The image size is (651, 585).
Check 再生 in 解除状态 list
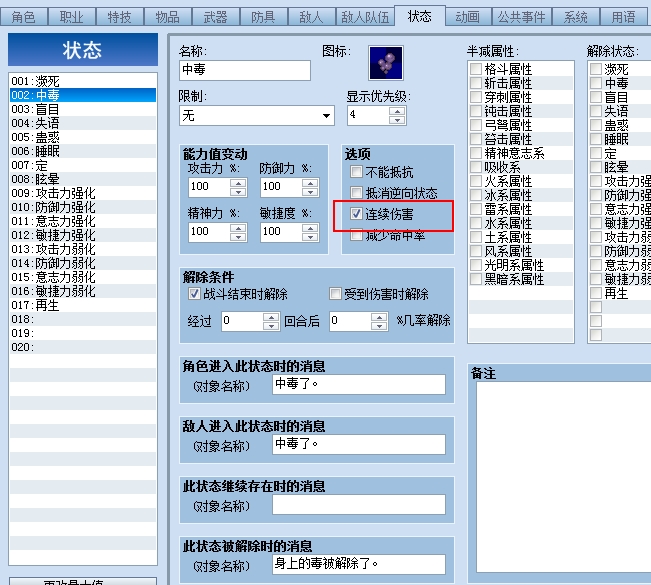tap(596, 293)
